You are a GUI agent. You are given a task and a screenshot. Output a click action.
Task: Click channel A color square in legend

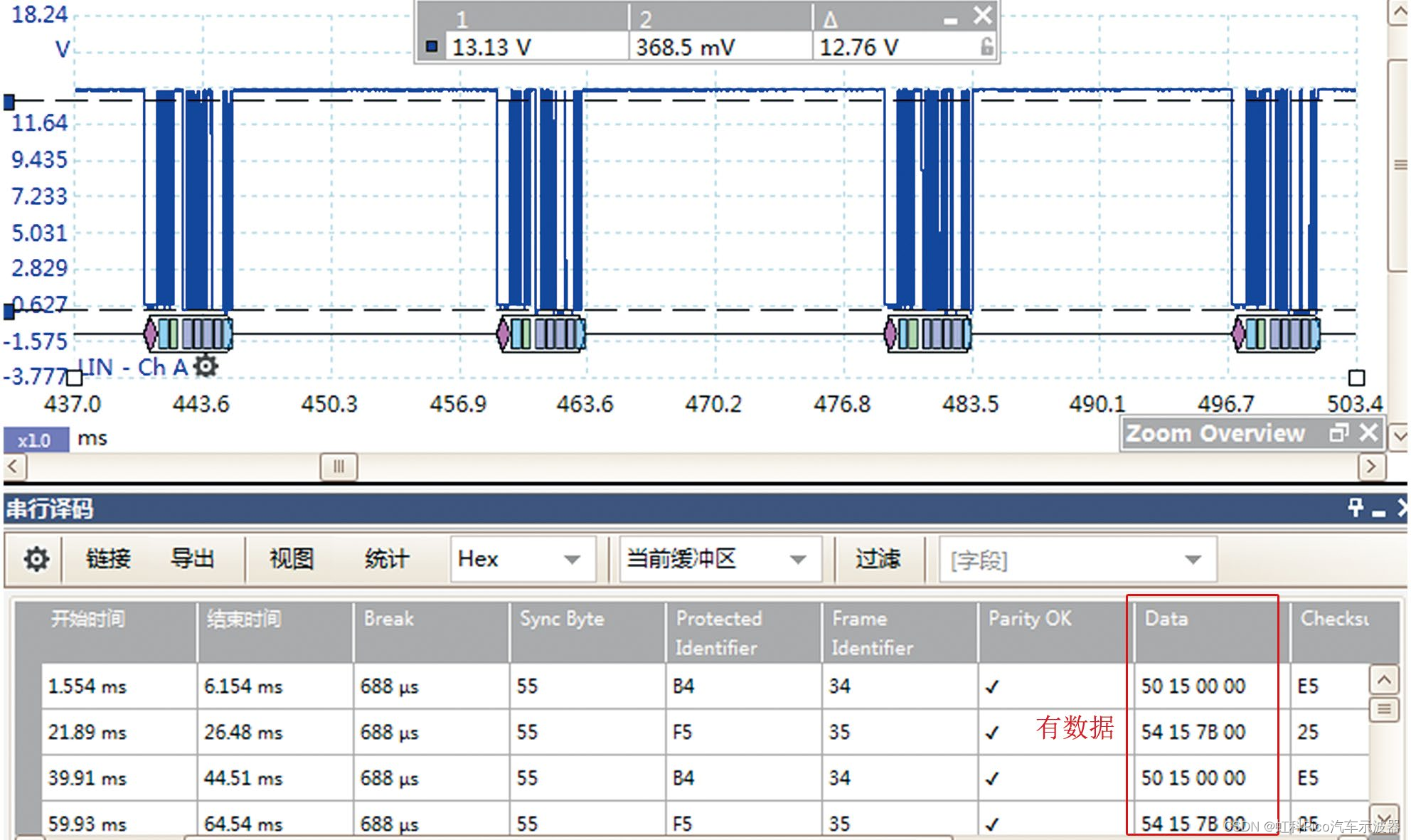pyautogui.click(x=432, y=47)
